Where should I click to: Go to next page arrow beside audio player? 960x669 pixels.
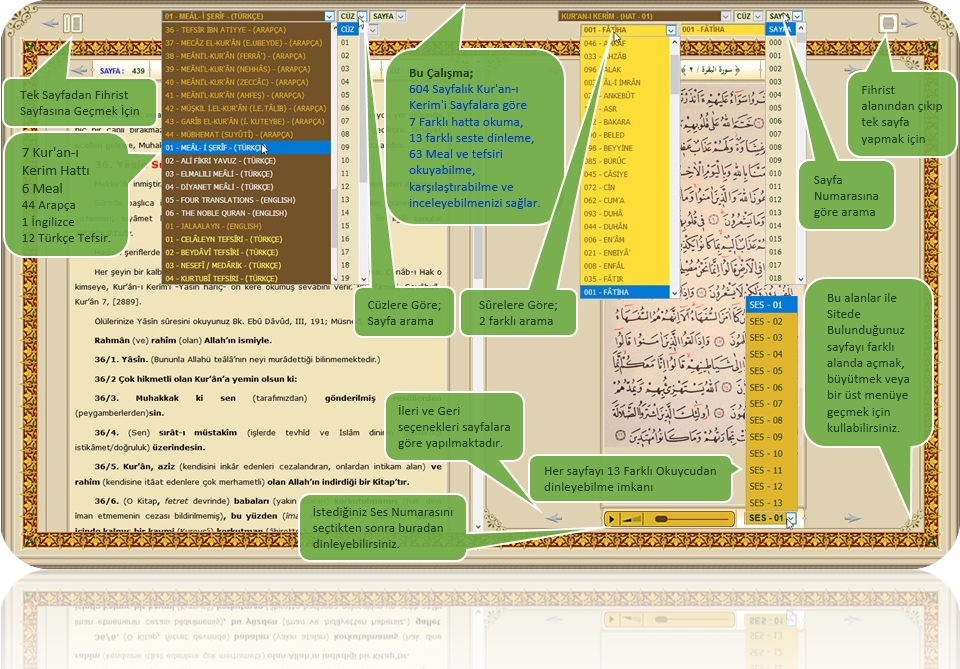pyautogui.click(x=852, y=518)
